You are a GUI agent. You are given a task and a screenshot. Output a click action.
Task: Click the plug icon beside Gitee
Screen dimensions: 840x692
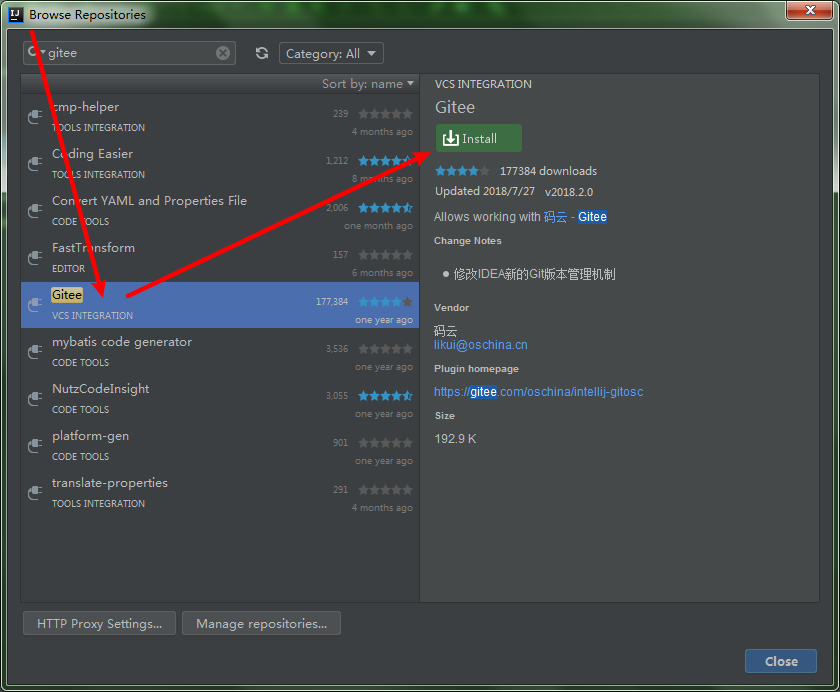pos(35,305)
